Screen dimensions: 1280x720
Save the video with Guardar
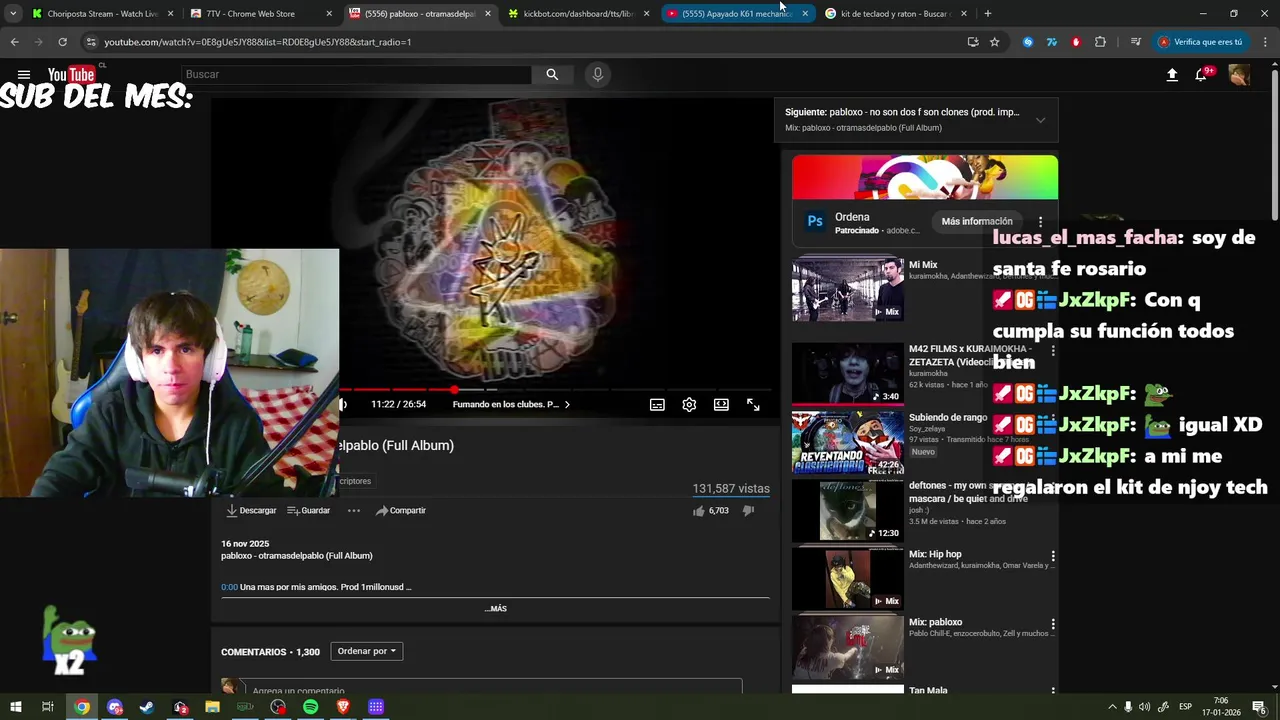pos(308,510)
